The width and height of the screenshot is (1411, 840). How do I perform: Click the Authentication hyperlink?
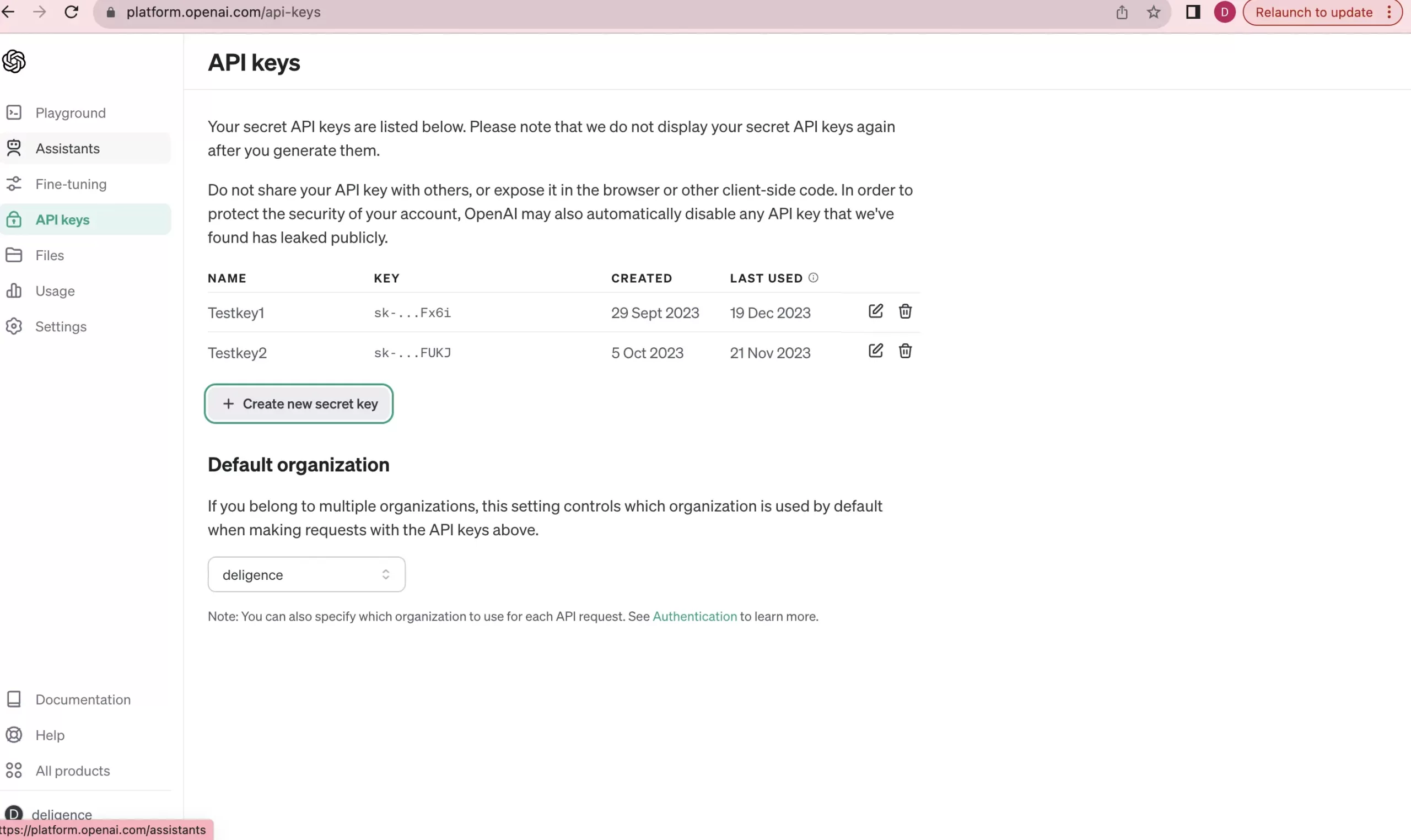(694, 616)
